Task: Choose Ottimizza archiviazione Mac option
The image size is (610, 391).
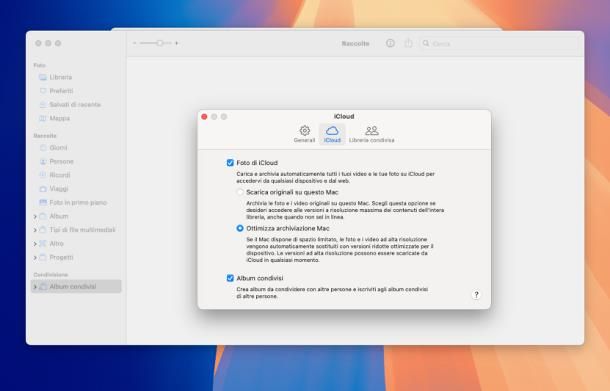Action: 240,228
